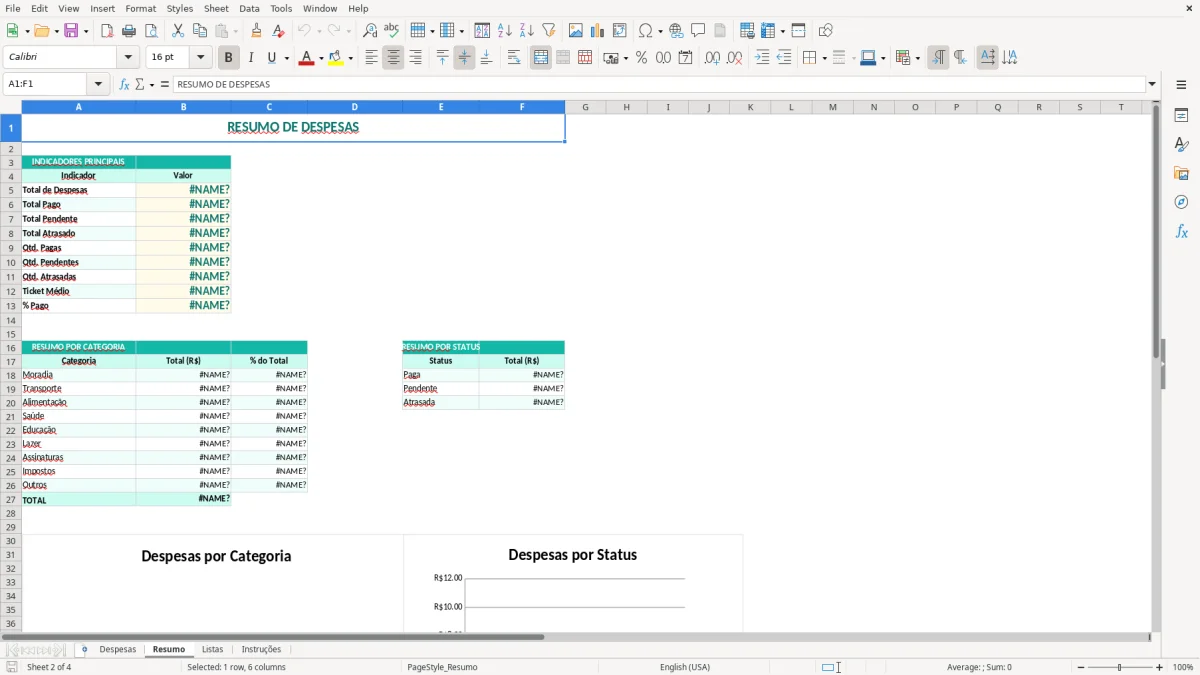Export directly as PDF
Screen dimensions: 1200x675
click(107, 31)
